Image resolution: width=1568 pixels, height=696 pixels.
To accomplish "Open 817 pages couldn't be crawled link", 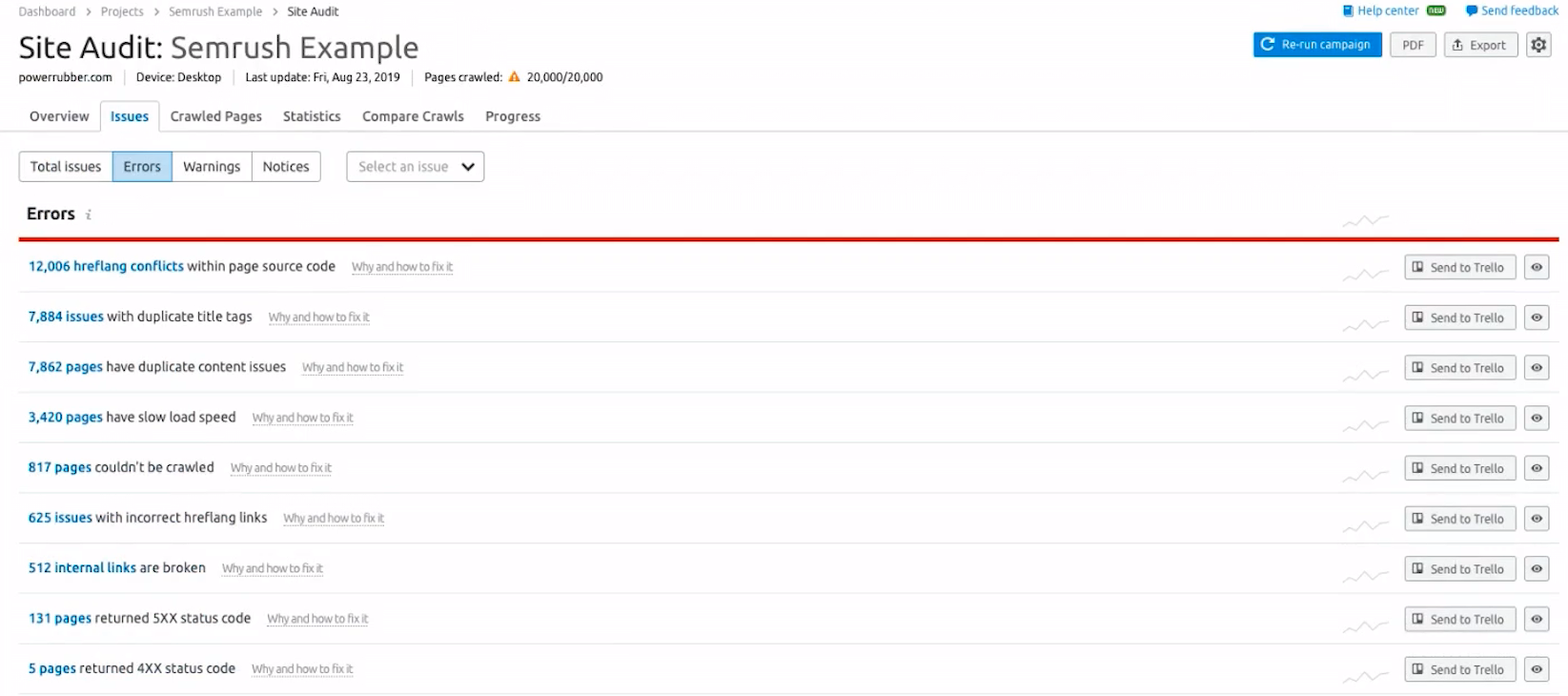I will pos(60,467).
